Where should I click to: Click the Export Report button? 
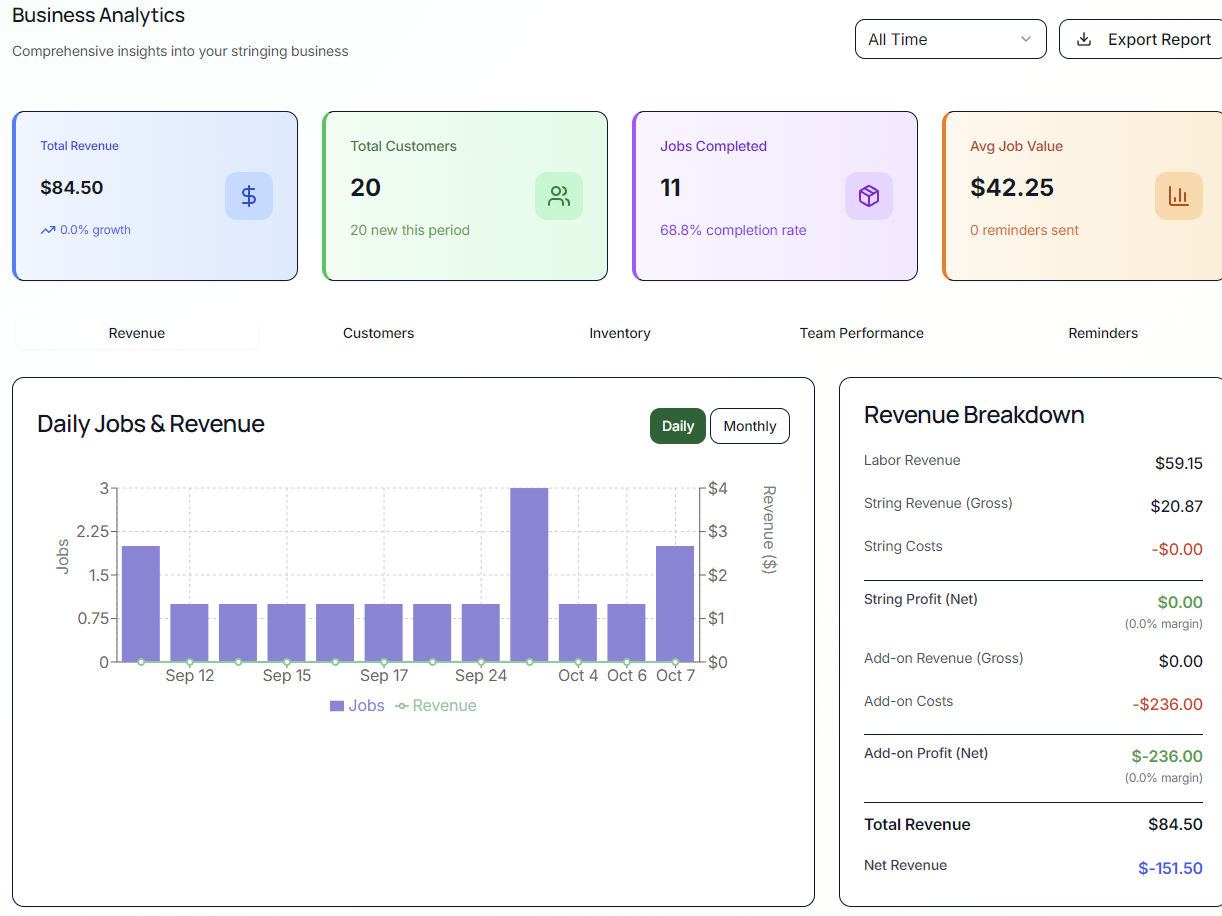1145,40
